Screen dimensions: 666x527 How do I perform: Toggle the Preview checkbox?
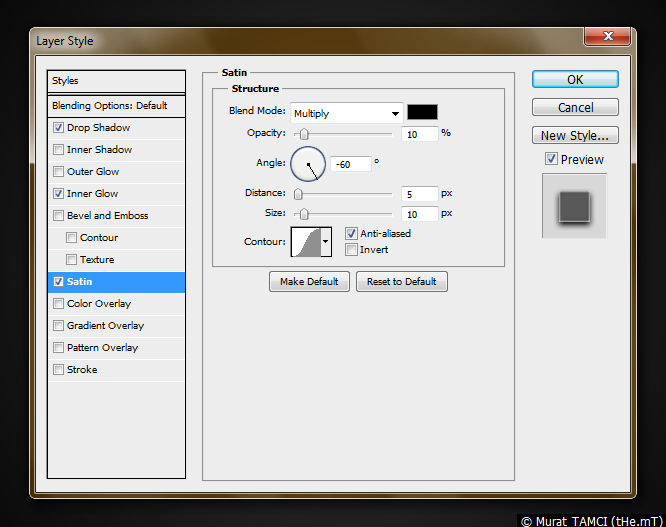pos(551,159)
